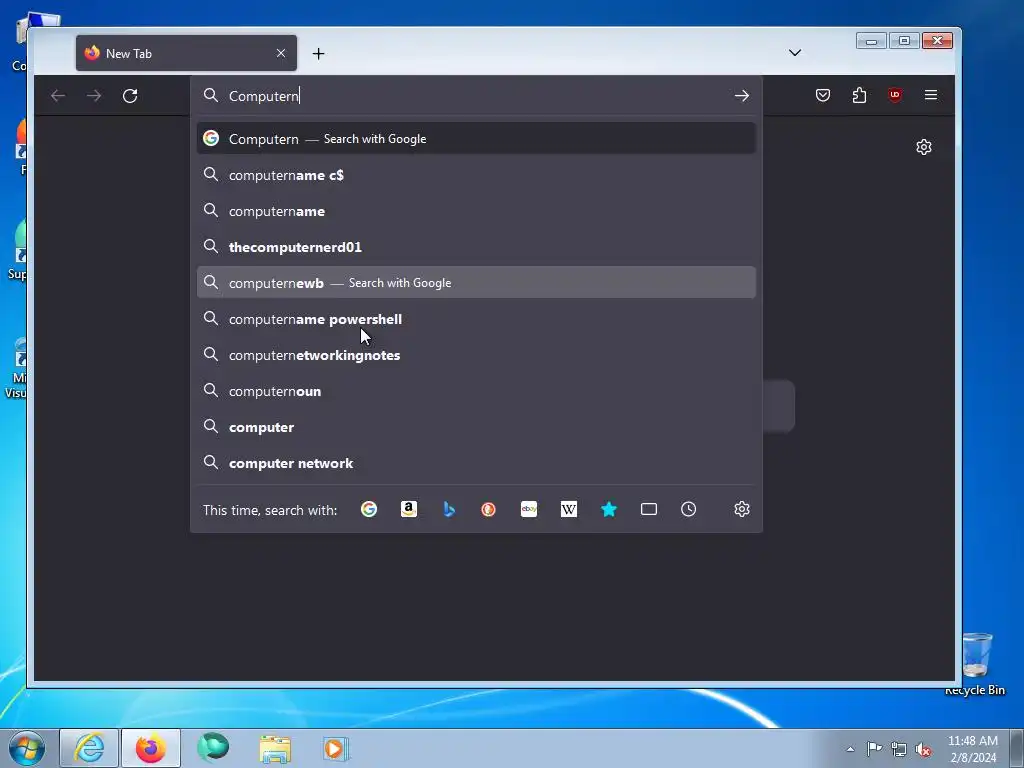Image resolution: width=1024 pixels, height=768 pixels.
Task: Search this time with eBay icon
Action: [529, 509]
